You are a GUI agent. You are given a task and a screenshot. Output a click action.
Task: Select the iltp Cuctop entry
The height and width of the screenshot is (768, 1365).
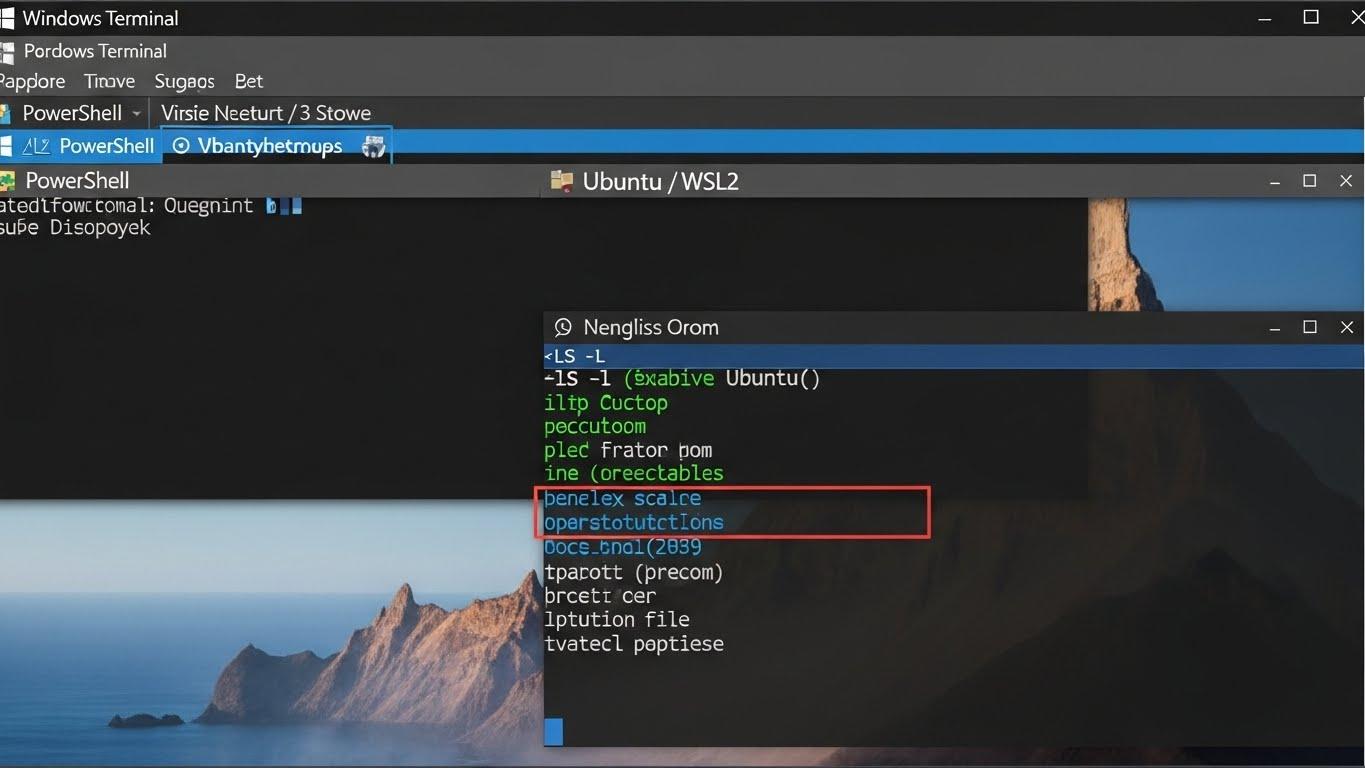pyautogui.click(x=605, y=402)
